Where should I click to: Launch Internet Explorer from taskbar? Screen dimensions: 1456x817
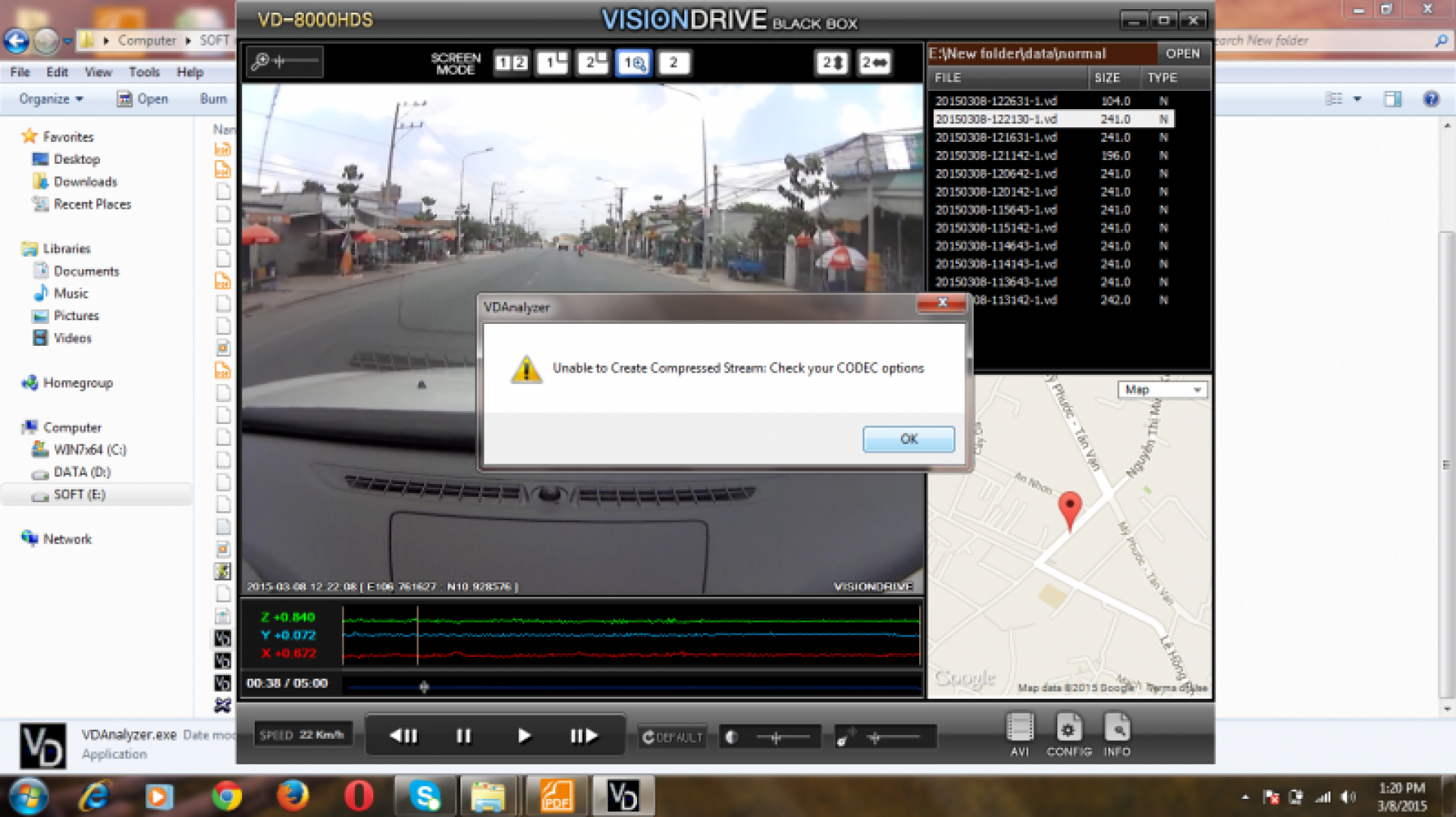click(x=95, y=797)
